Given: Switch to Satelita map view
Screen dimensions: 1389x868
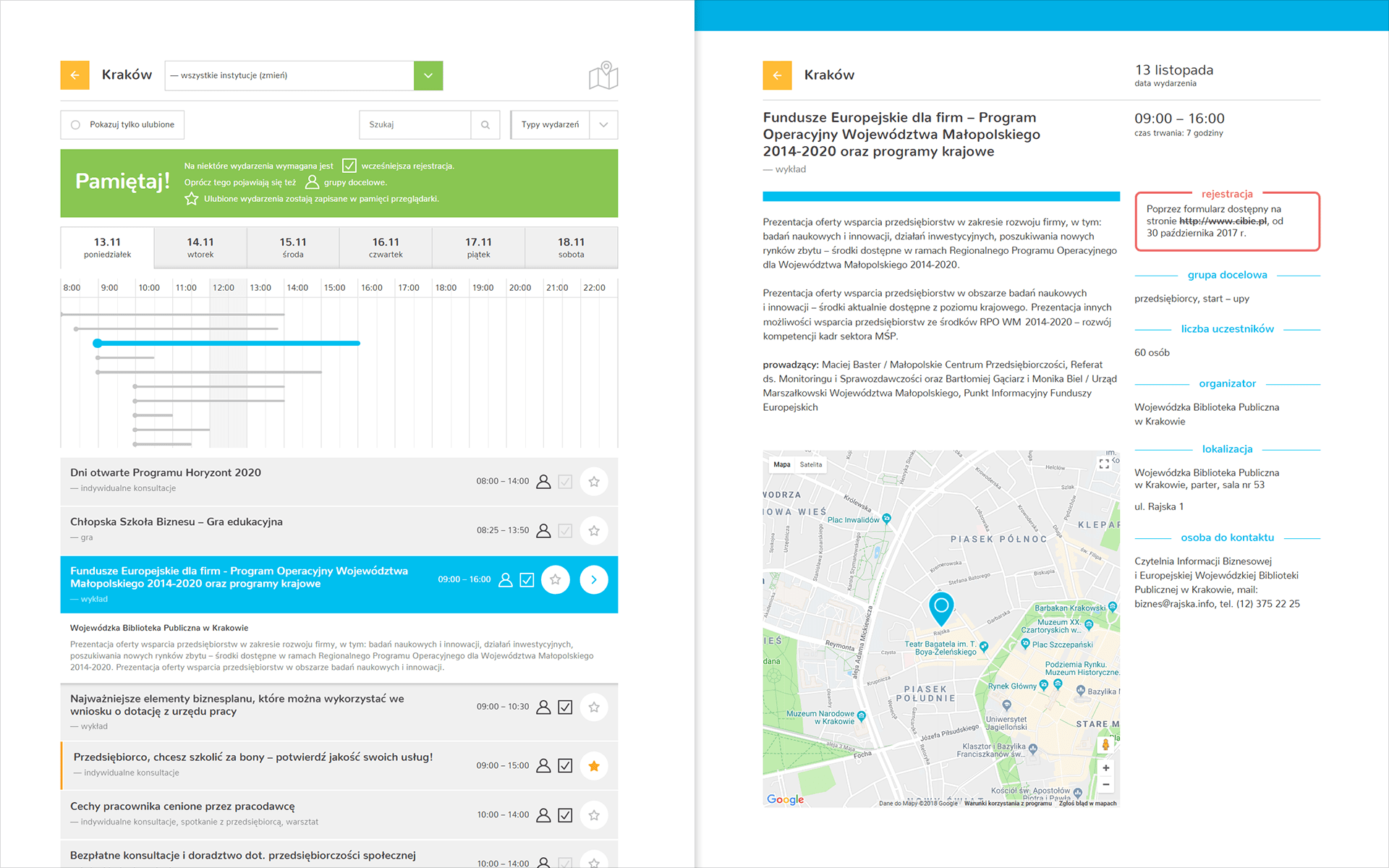Looking at the screenshot, I should 811,465.
